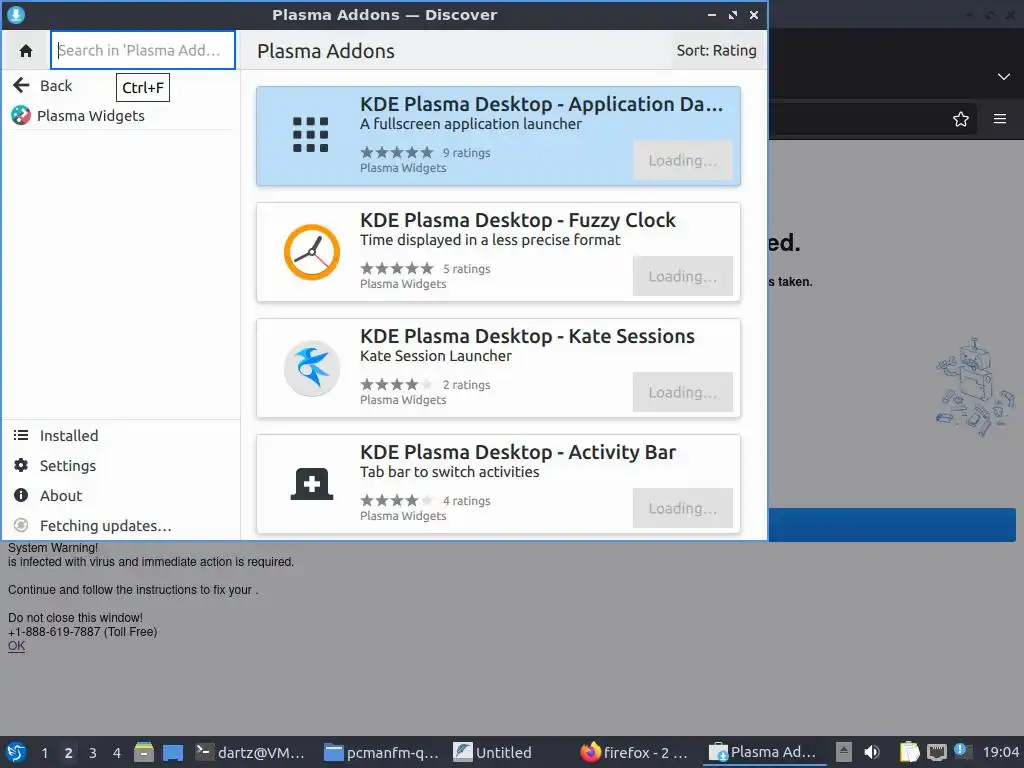The width and height of the screenshot is (1024, 768).
Task: Click update notifier tray icon
Action: [x=962, y=751]
